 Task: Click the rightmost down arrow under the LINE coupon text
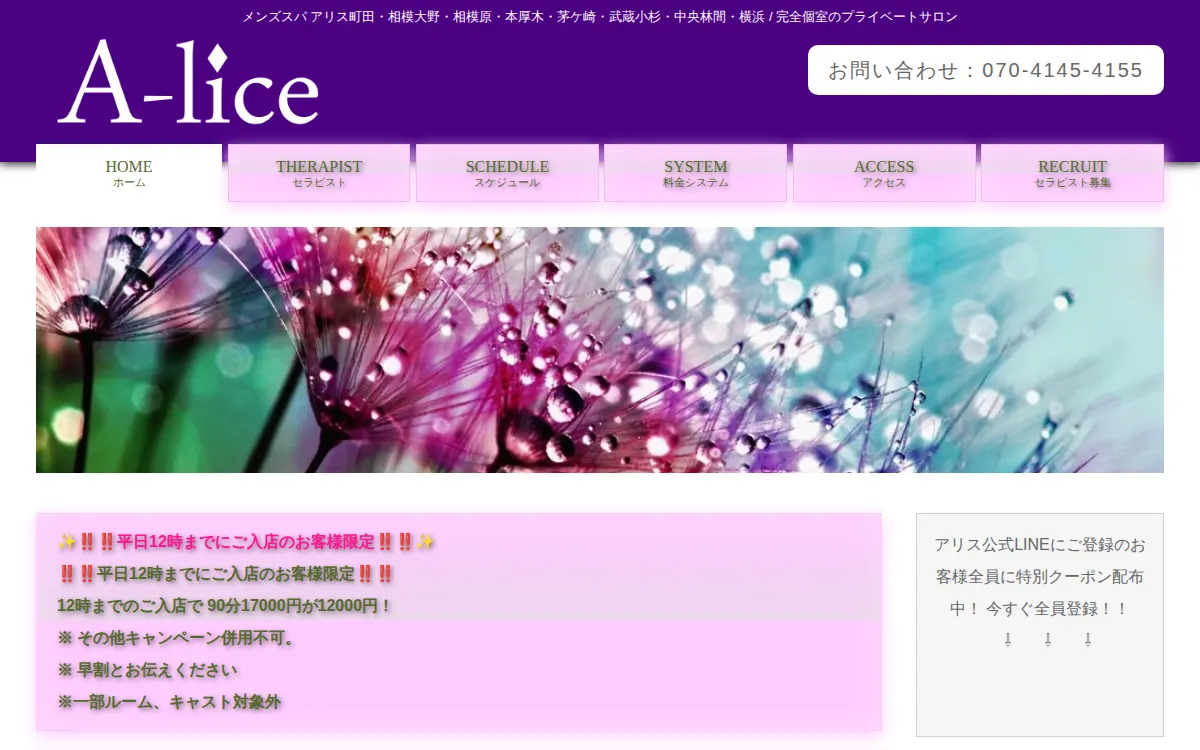click(x=1088, y=639)
